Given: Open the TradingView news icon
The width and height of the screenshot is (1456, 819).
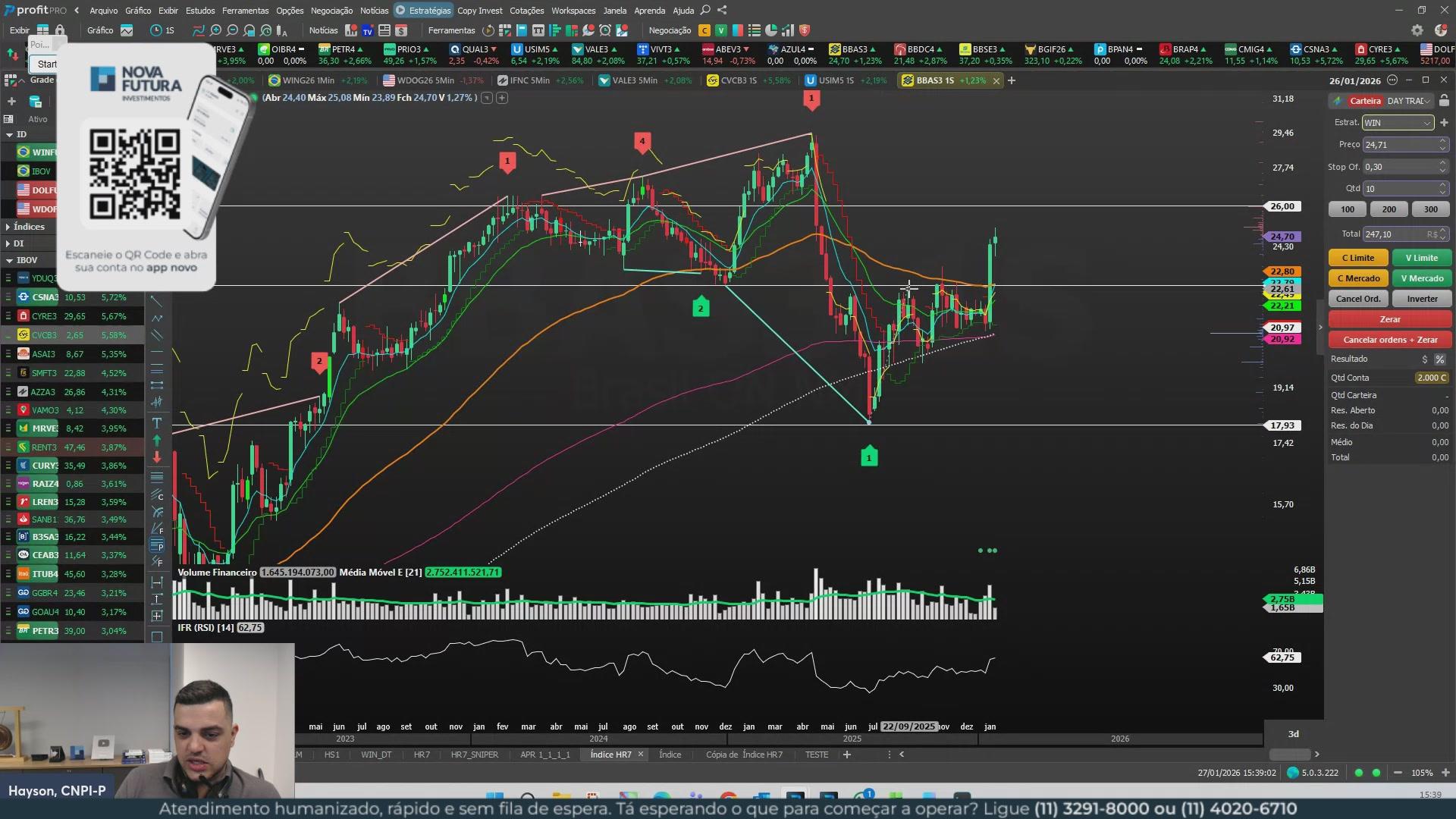Looking at the screenshot, I should (368, 30).
